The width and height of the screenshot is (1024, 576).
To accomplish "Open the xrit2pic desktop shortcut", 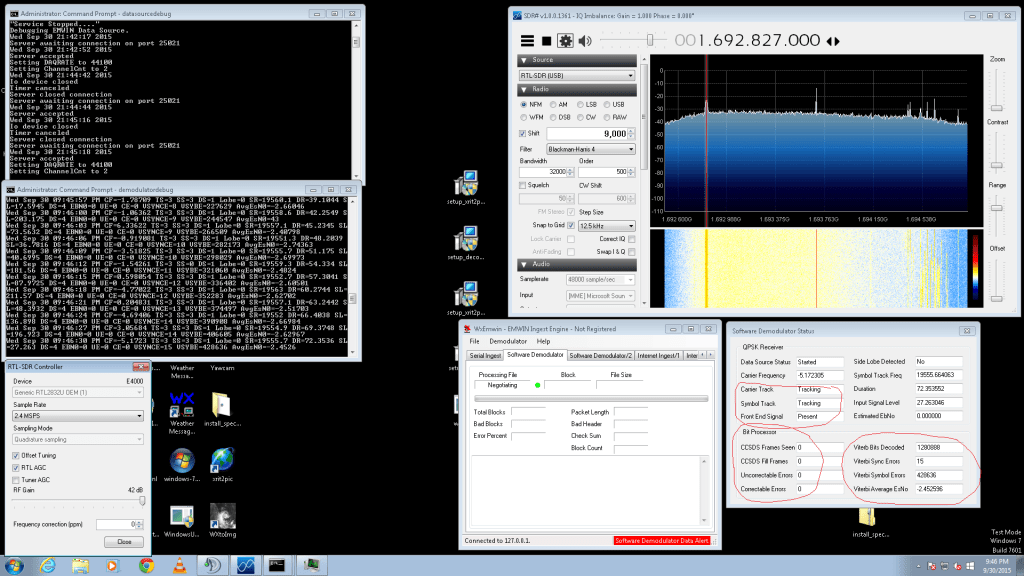I will 222,465.
